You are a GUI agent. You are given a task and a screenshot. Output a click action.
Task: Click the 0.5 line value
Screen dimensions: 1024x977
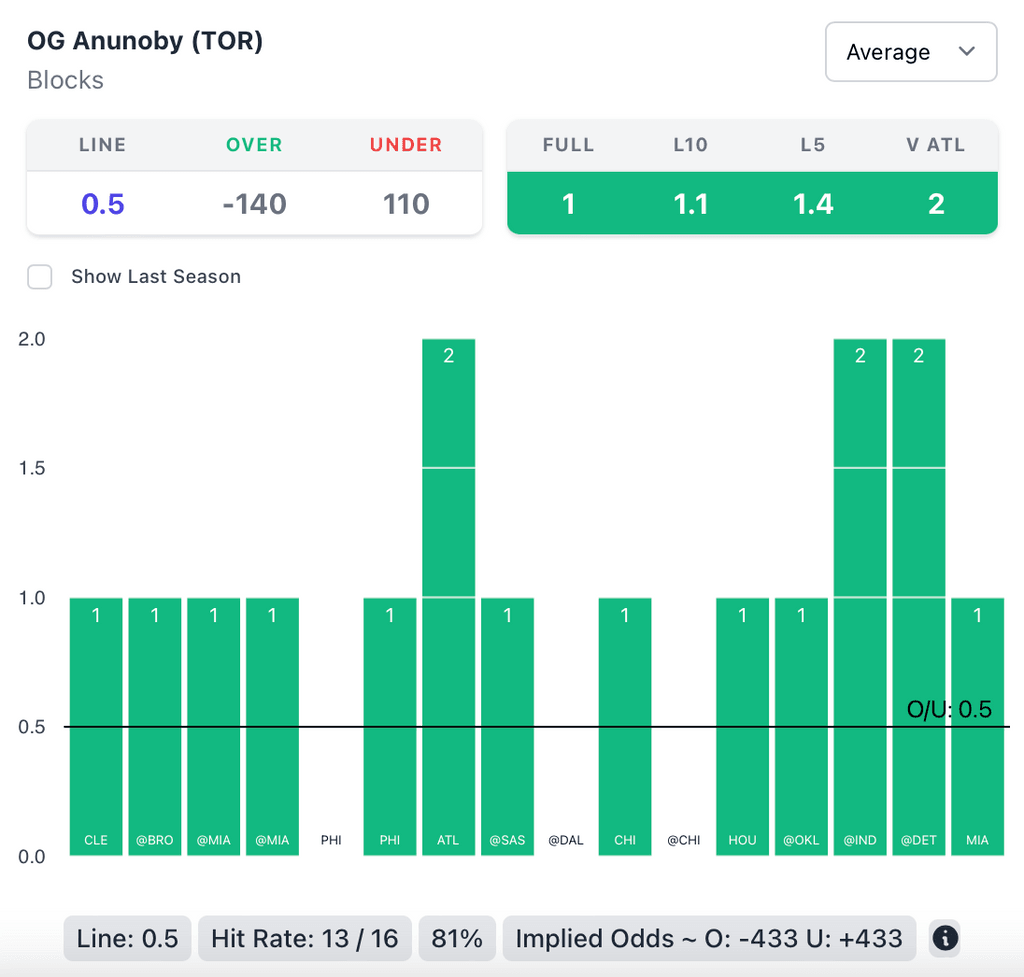click(x=103, y=204)
